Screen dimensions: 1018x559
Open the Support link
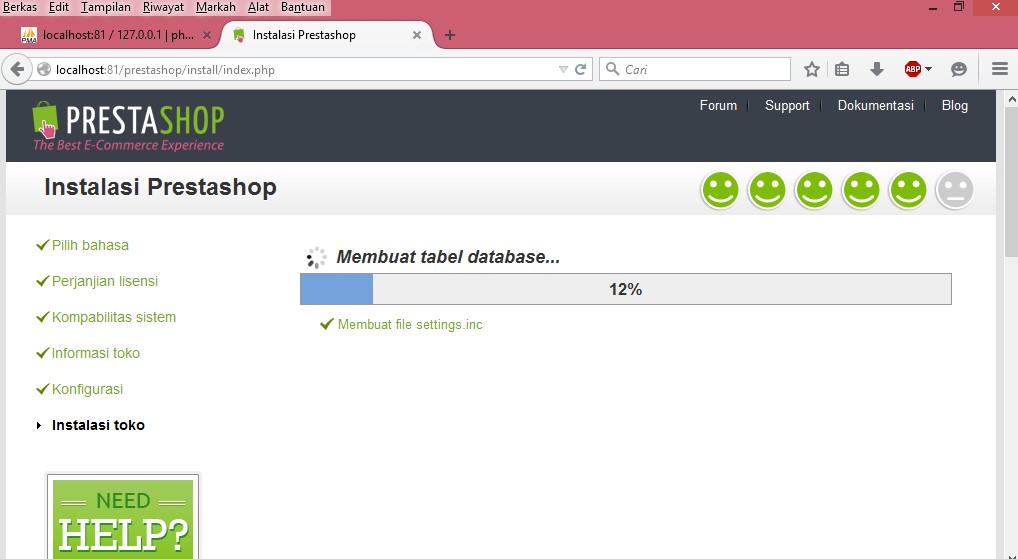(x=787, y=105)
